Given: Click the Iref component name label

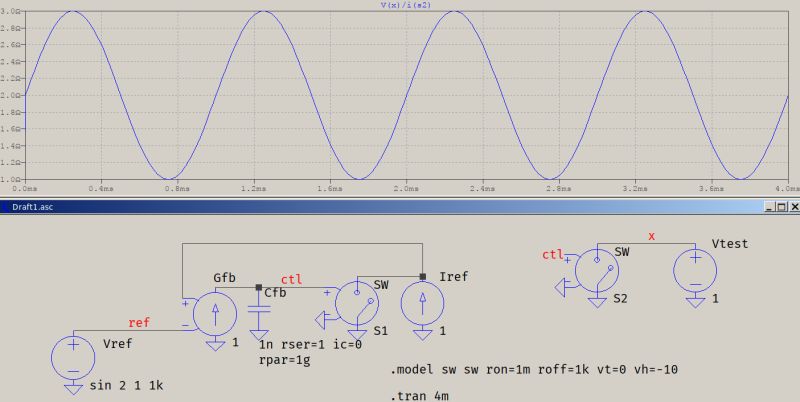Looking at the screenshot, I should [454, 277].
